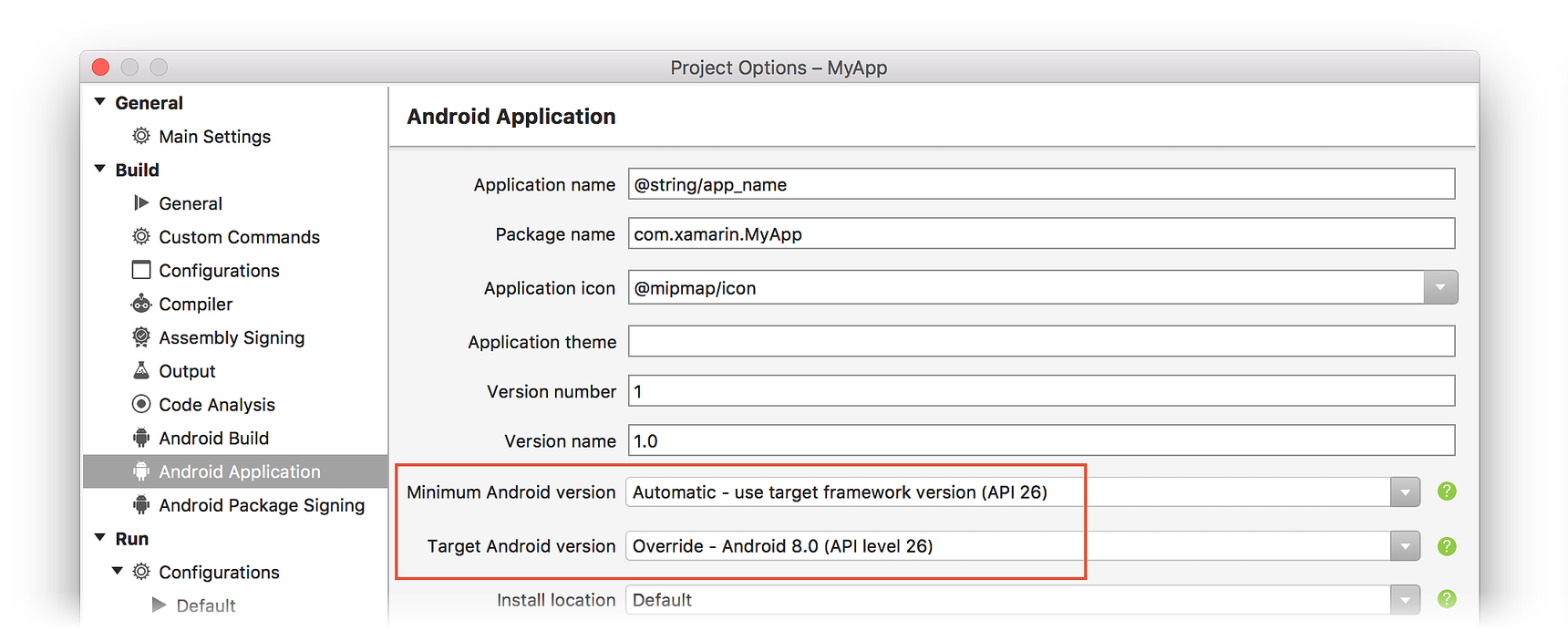1568x631 pixels.
Task: Collapse the General section in sidebar
Action: pos(100,102)
